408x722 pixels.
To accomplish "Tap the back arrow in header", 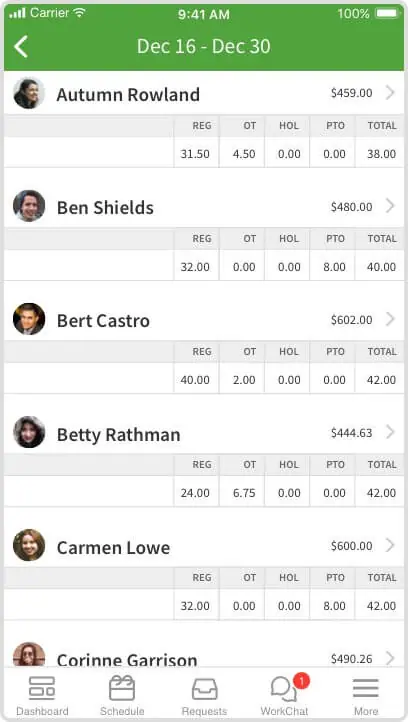I will pos(21,47).
